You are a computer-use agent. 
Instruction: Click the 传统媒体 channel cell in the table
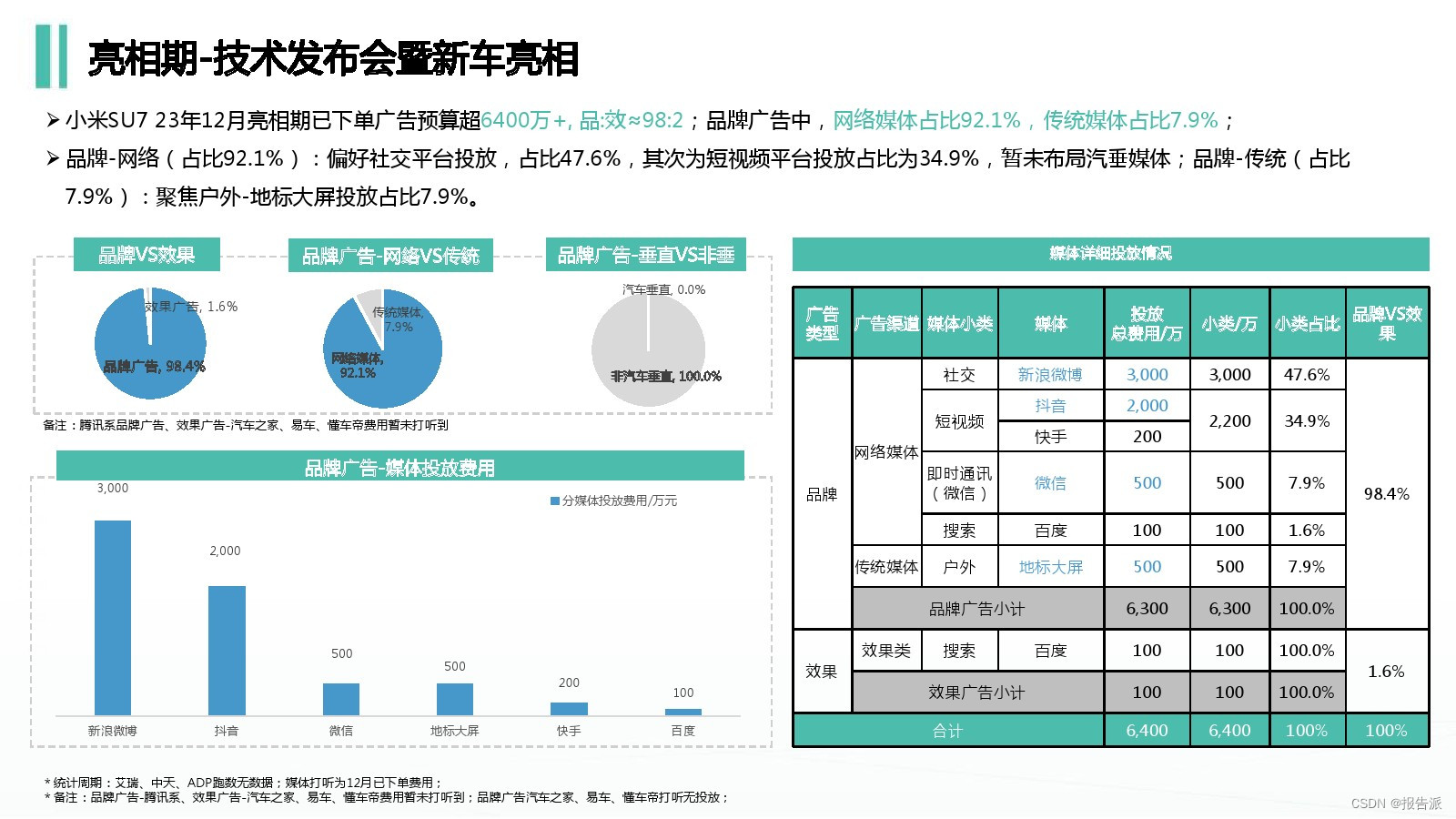click(886, 567)
